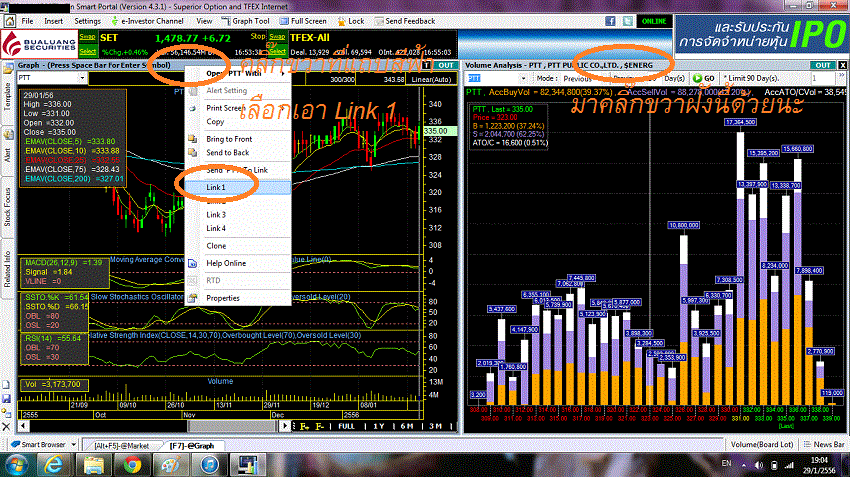Choose Copy from context menu
850x477 pixels.
point(215,121)
